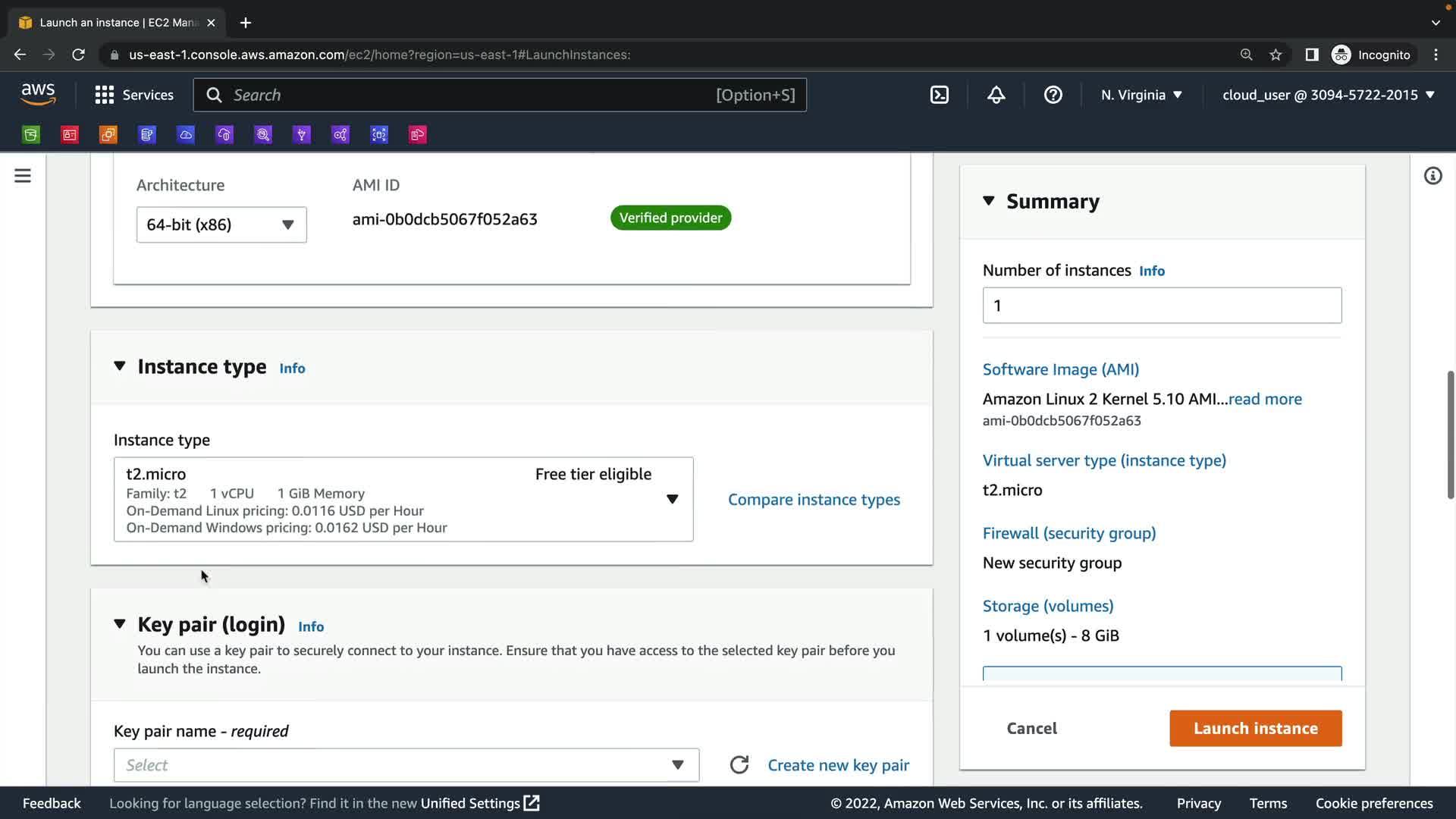Click the Launch instance button

click(x=1255, y=728)
